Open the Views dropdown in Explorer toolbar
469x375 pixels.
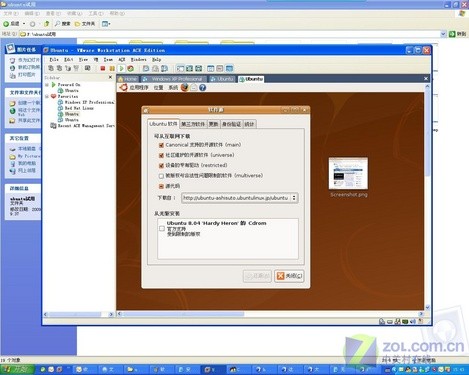pyautogui.click(x=106, y=24)
